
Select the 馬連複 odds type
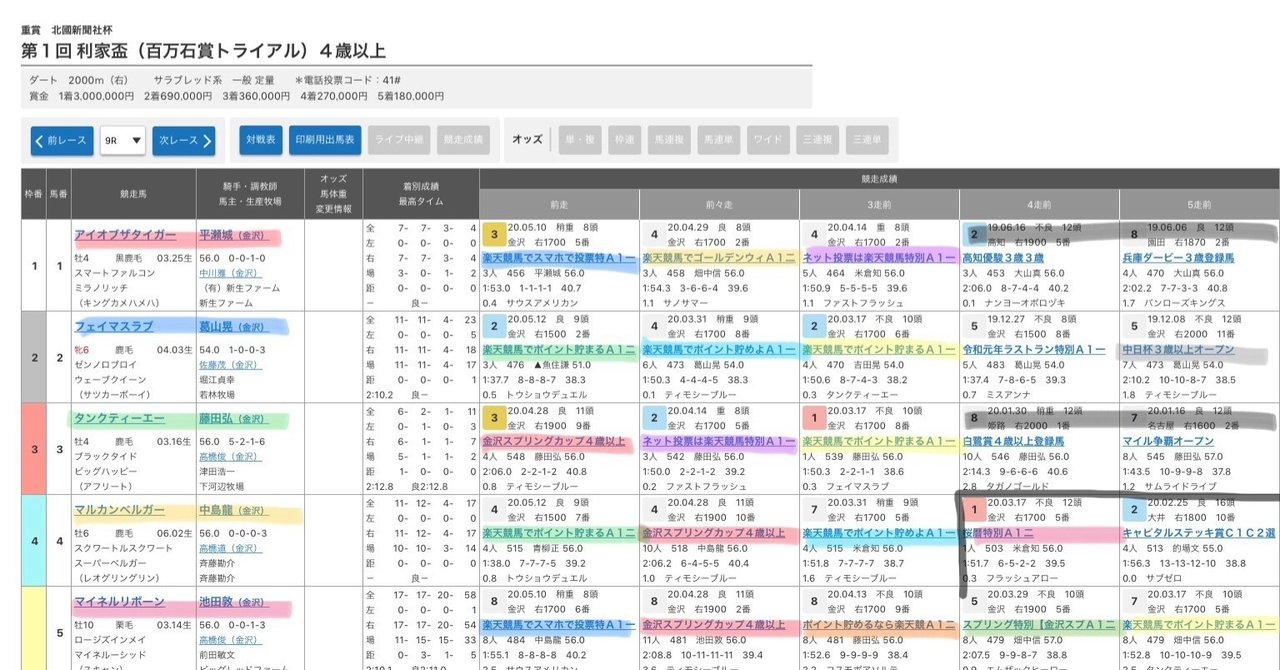tap(672, 140)
